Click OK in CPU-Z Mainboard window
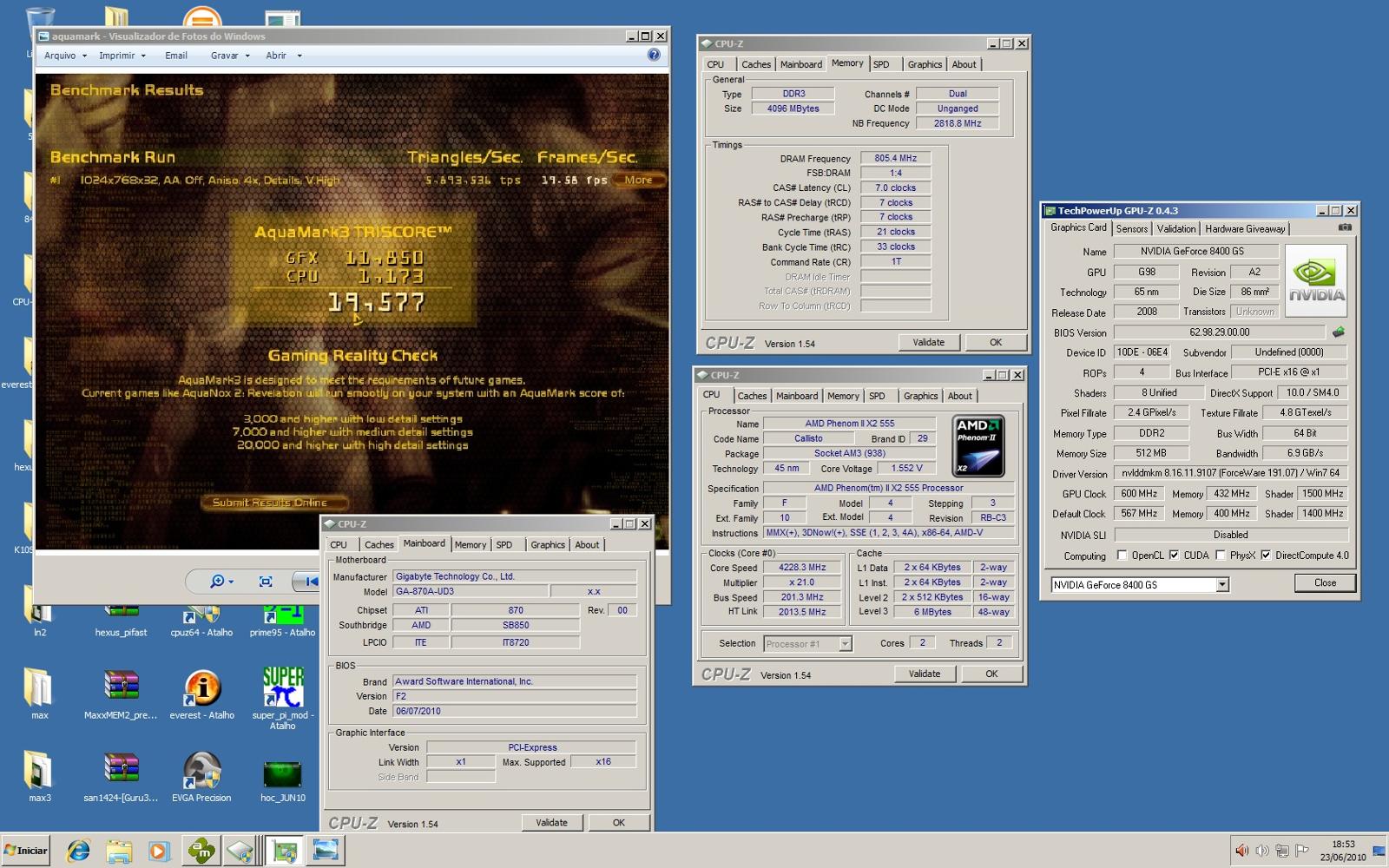This screenshot has width=1389, height=868. click(618, 823)
